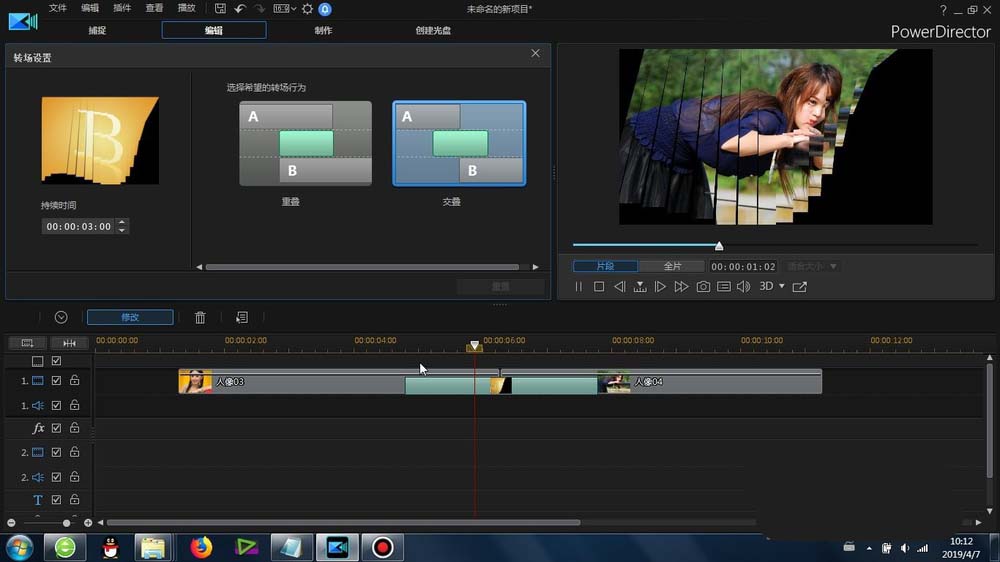Click the fast forward icon
This screenshot has height=562, width=1000.
coord(681,287)
